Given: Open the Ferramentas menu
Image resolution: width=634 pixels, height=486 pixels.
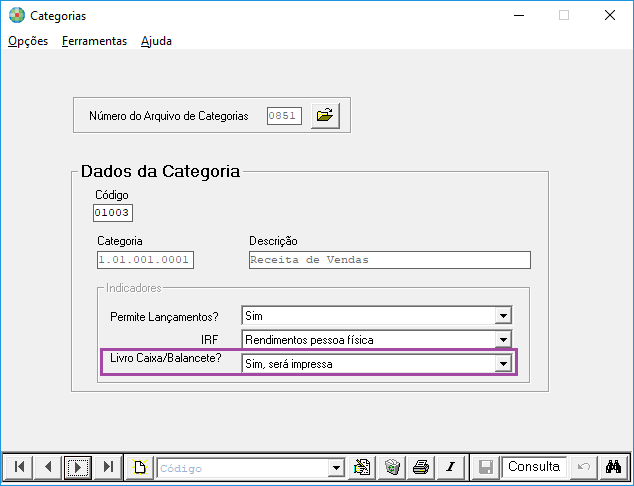Looking at the screenshot, I should (x=94, y=41).
